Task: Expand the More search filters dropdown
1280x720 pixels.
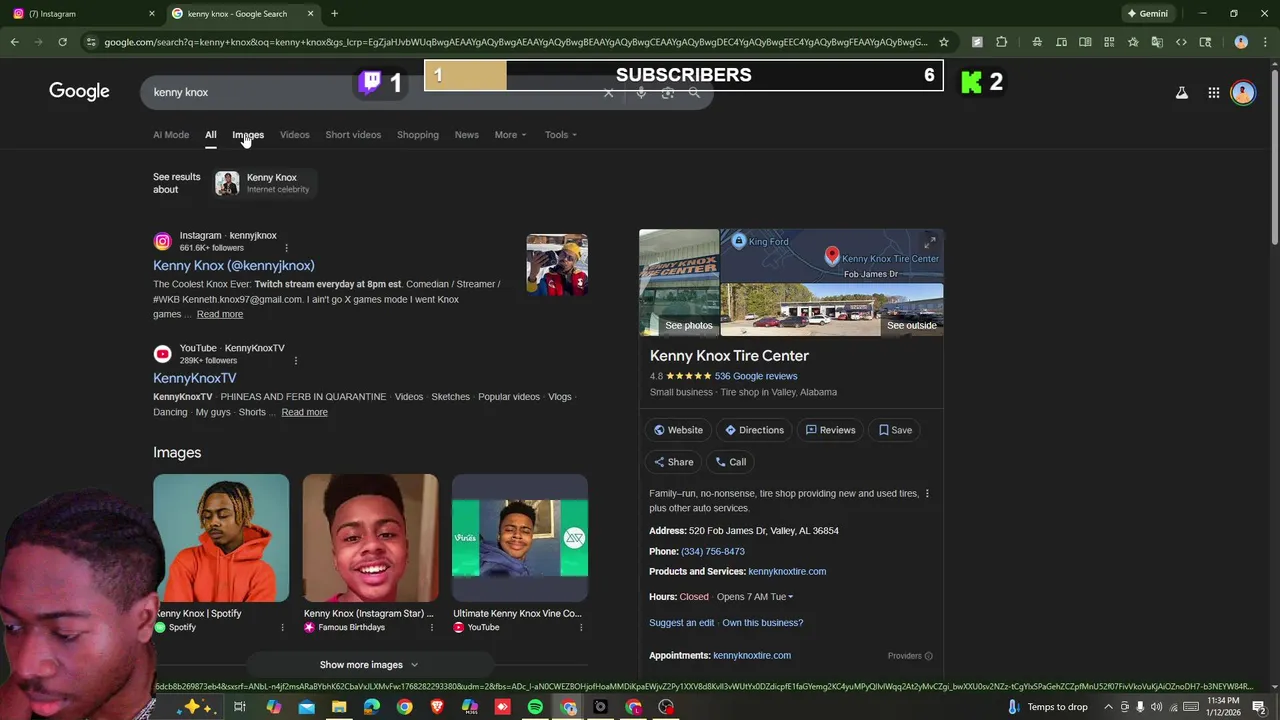Action: (x=510, y=135)
